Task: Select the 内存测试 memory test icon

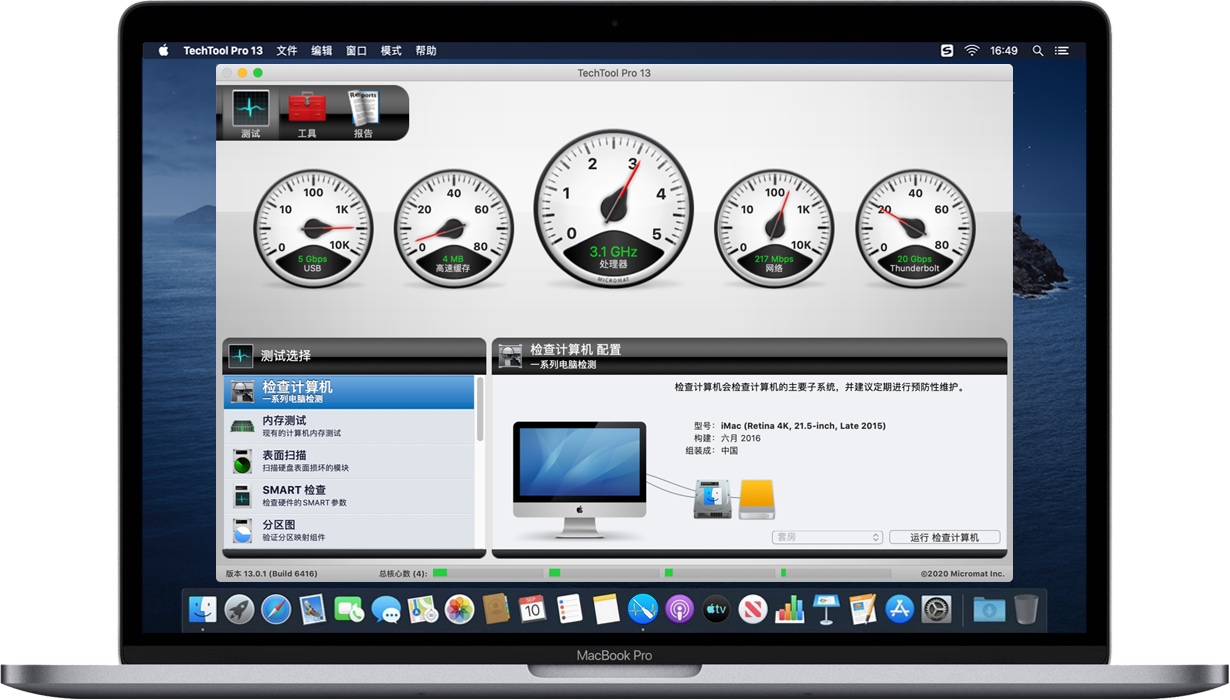Action: 243,426
